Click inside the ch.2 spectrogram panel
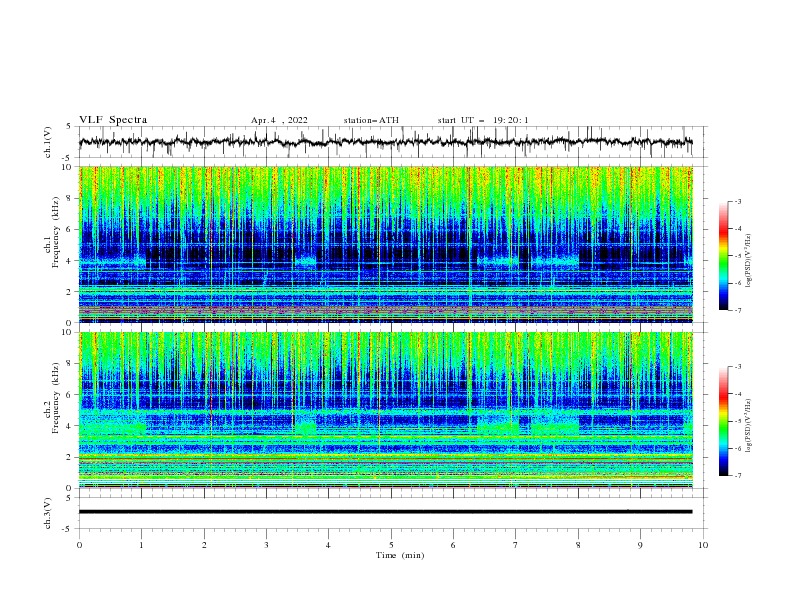 [x=385, y=410]
